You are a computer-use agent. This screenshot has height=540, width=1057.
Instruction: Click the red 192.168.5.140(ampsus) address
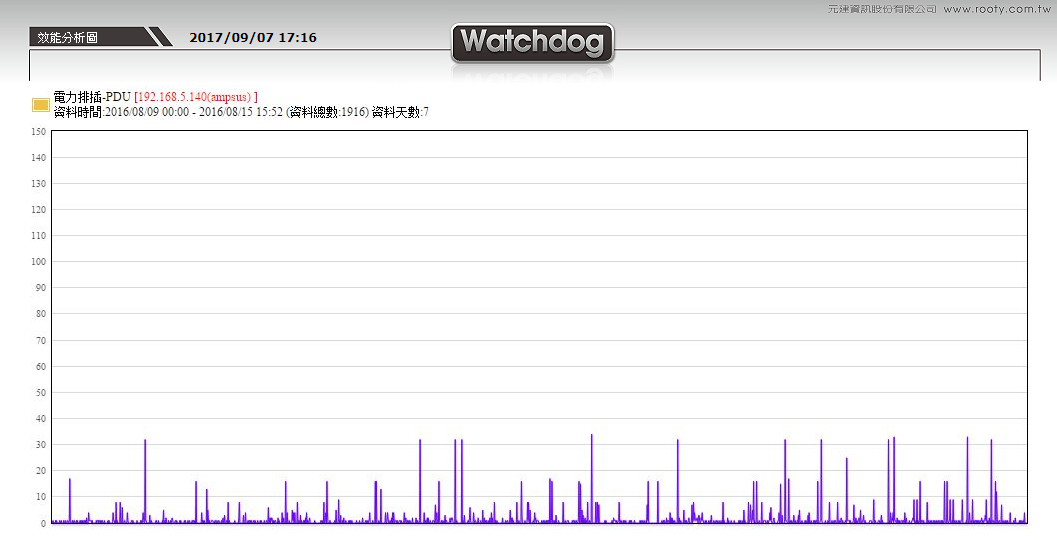[196, 97]
